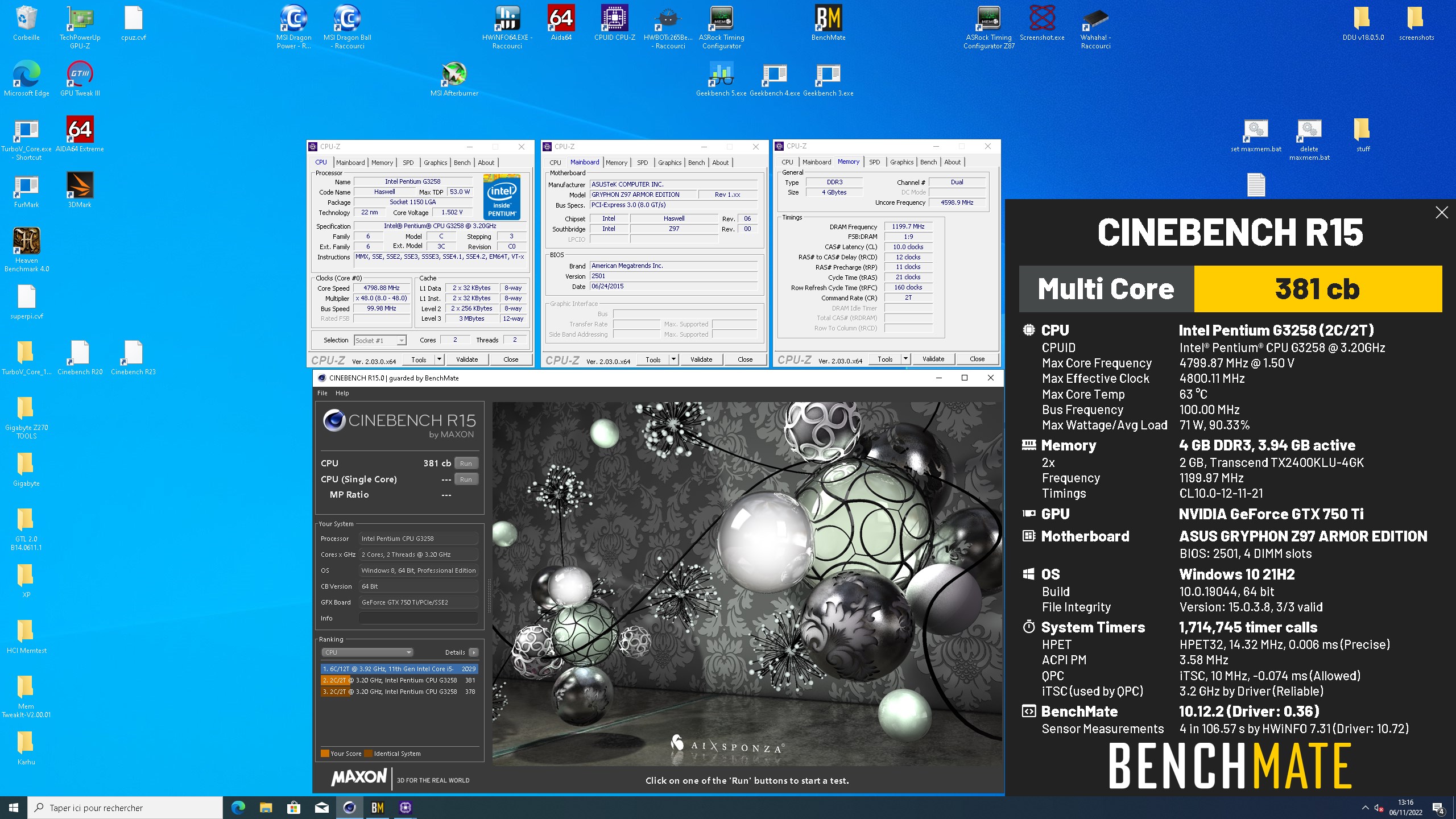The width and height of the screenshot is (1456, 819).
Task: Run the CPU multi-core test in Cinebench
Action: point(466,463)
